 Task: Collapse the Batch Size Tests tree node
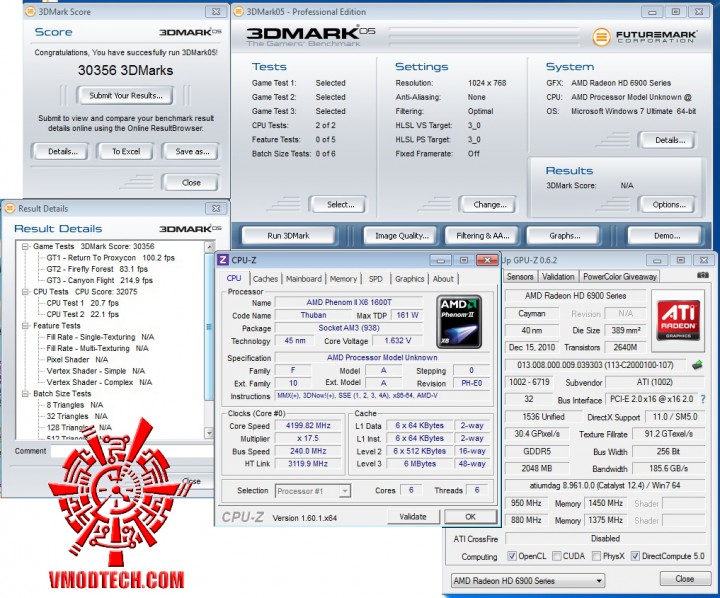pyautogui.click(x=26, y=394)
